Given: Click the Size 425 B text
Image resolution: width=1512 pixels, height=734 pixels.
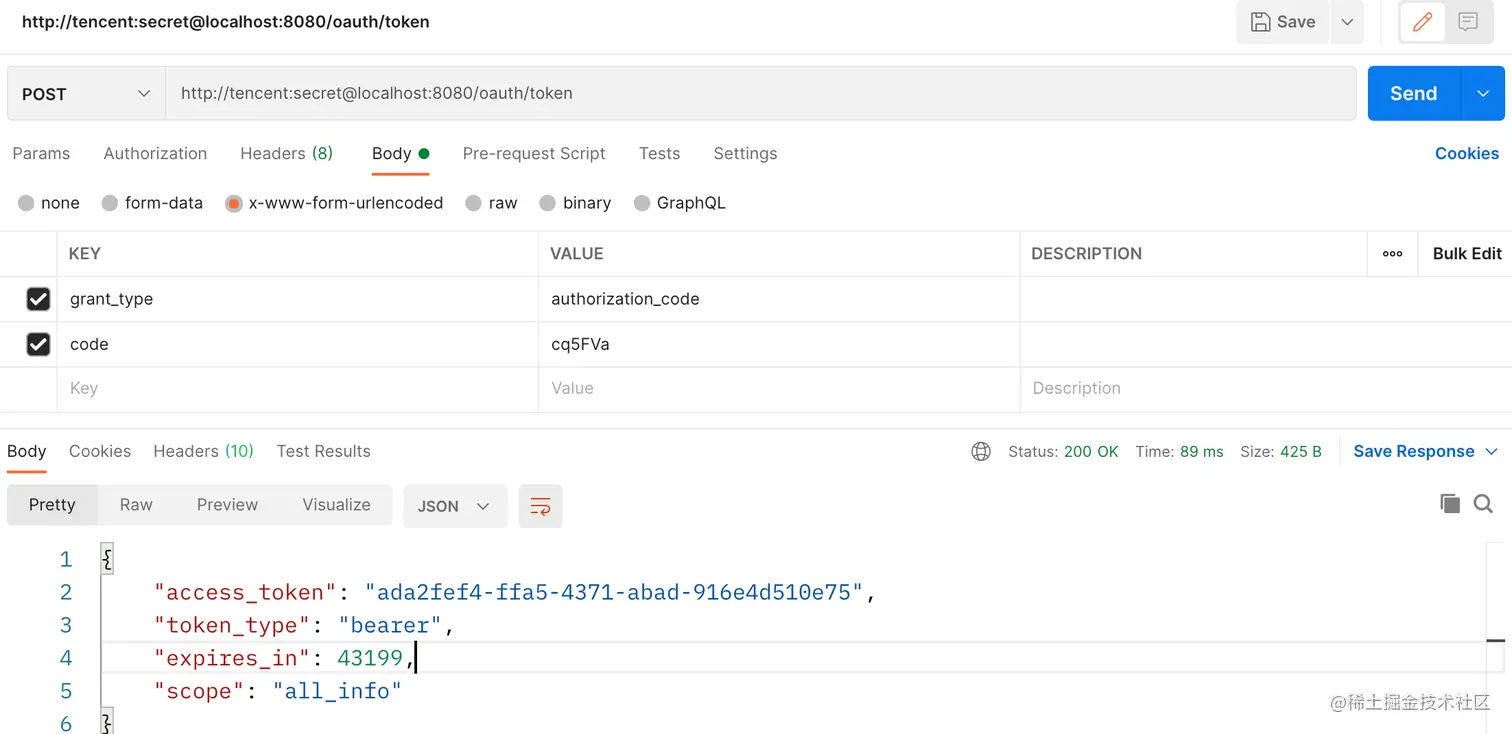Looking at the screenshot, I should 1281,452.
